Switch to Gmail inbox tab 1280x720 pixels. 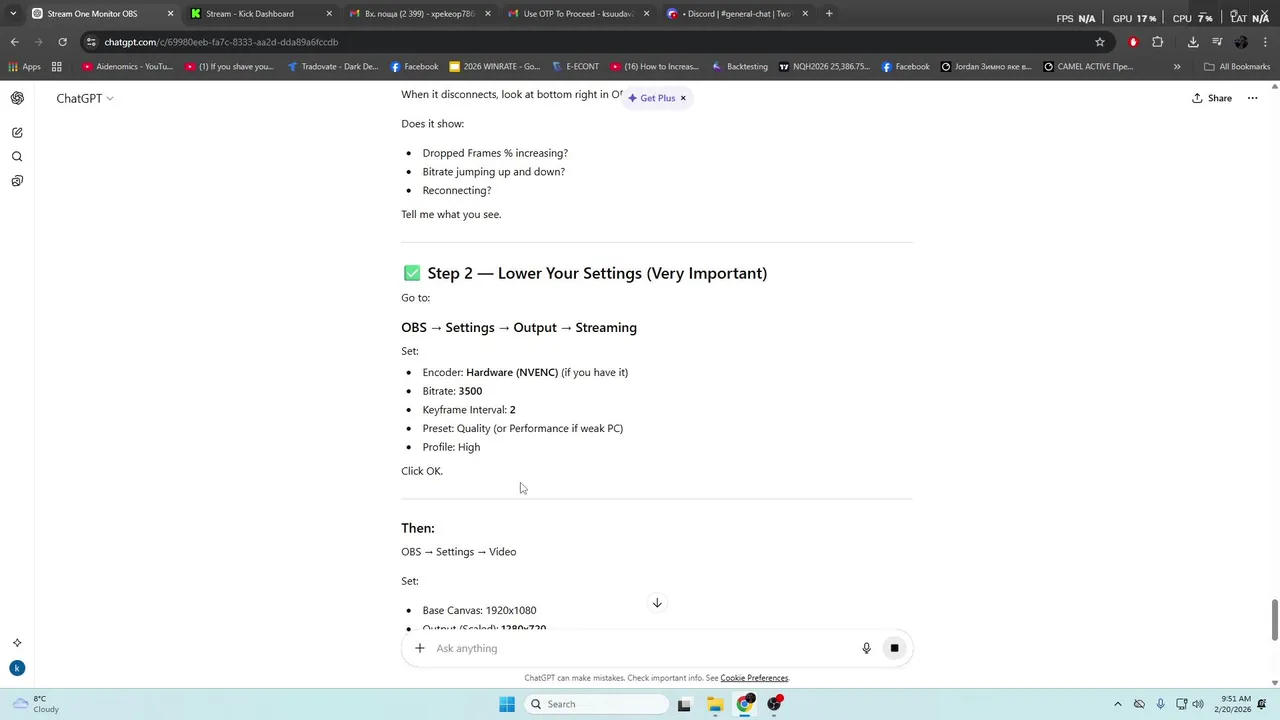click(x=419, y=14)
